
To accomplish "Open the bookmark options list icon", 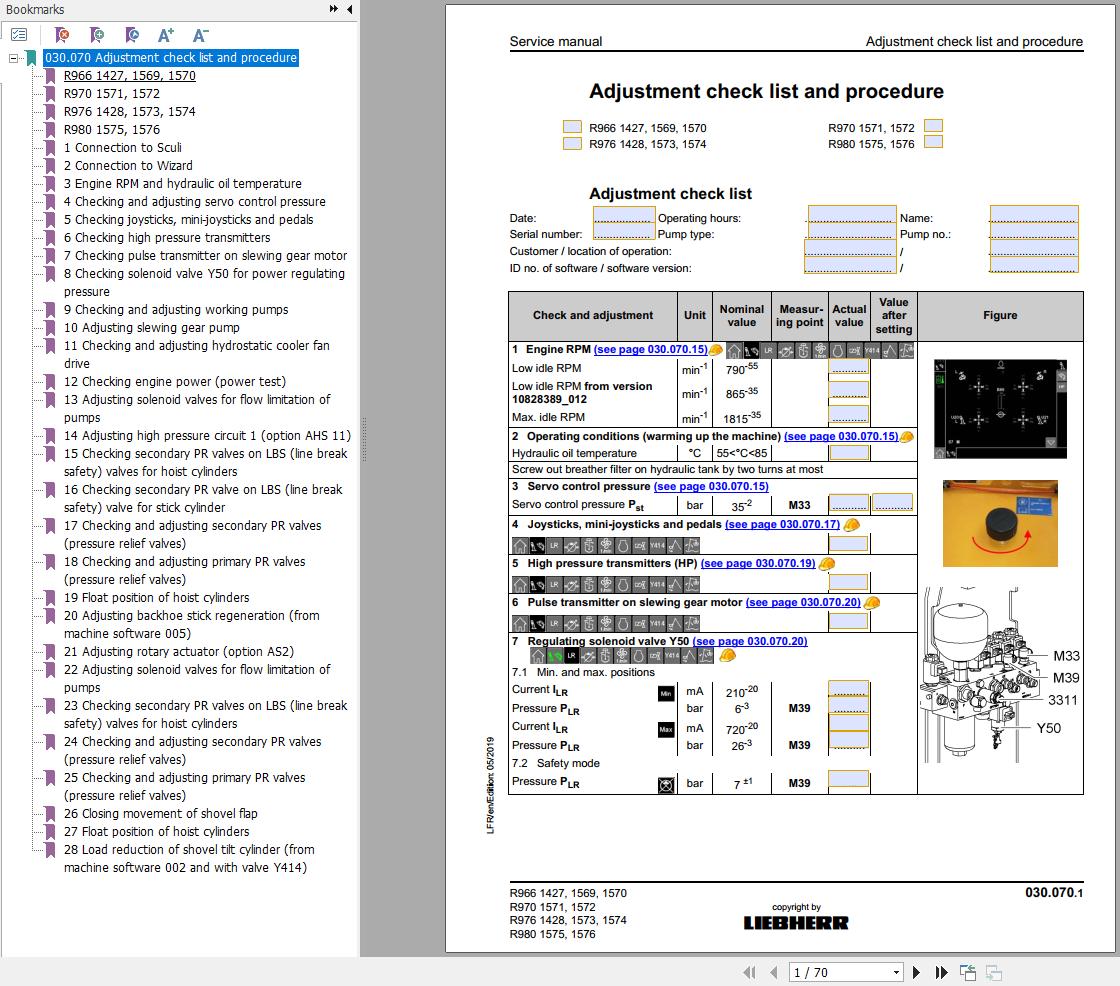I will pyautogui.click(x=18, y=33).
